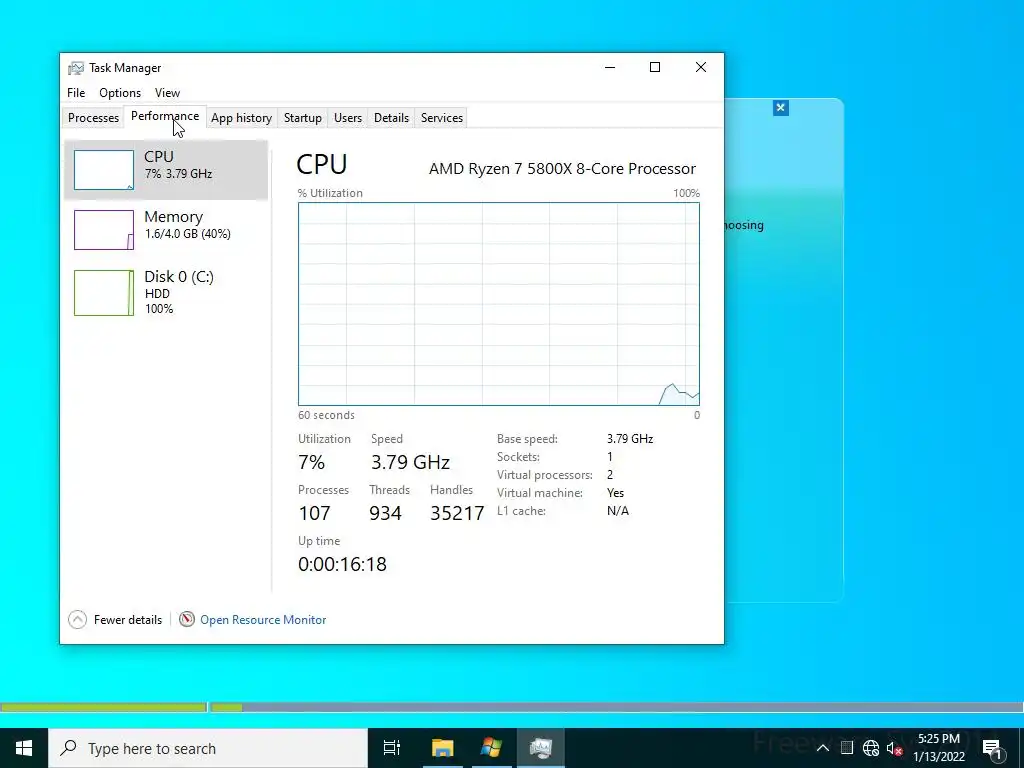Select Memory in the performance sidebar

[x=166, y=229]
